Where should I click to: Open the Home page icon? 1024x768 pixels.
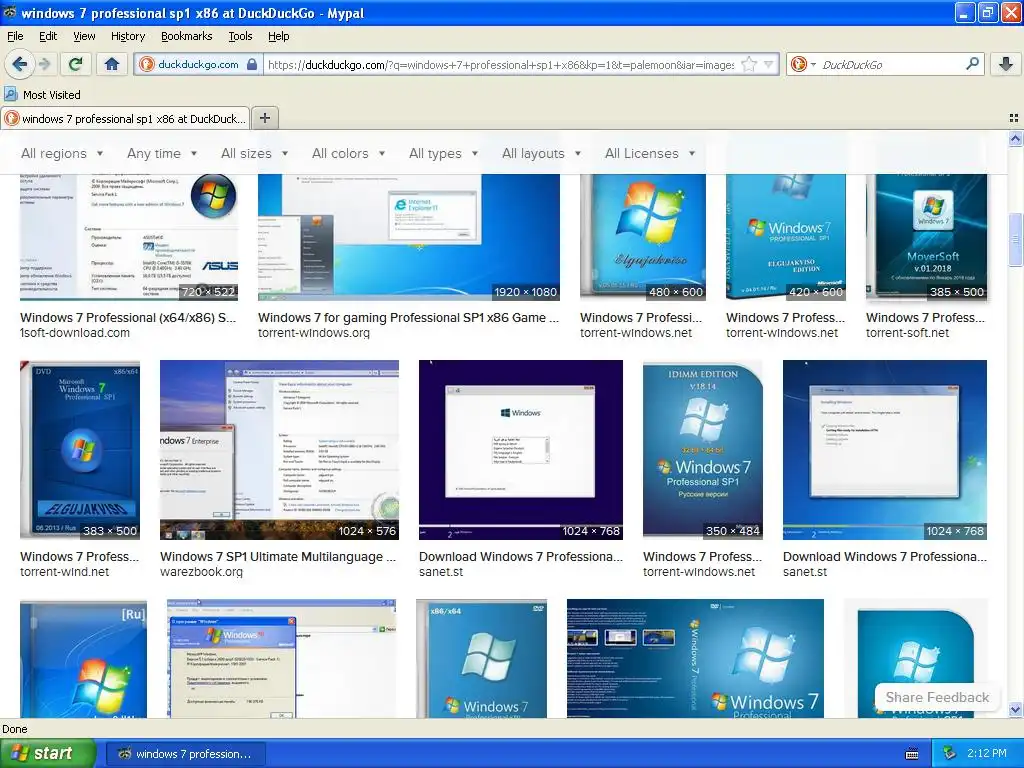[112, 64]
